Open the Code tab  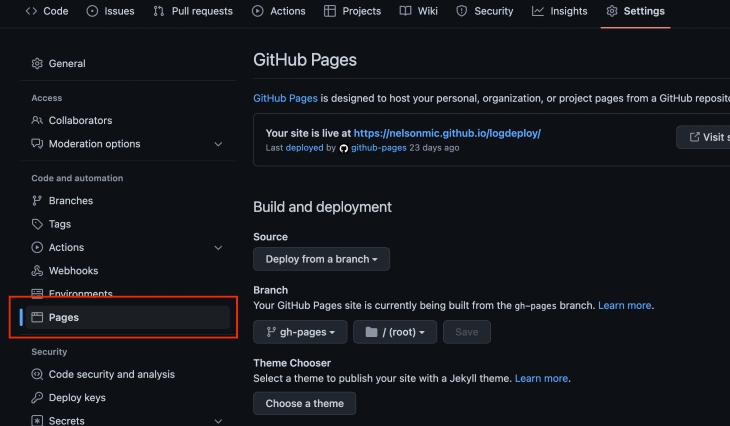(x=47, y=11)
